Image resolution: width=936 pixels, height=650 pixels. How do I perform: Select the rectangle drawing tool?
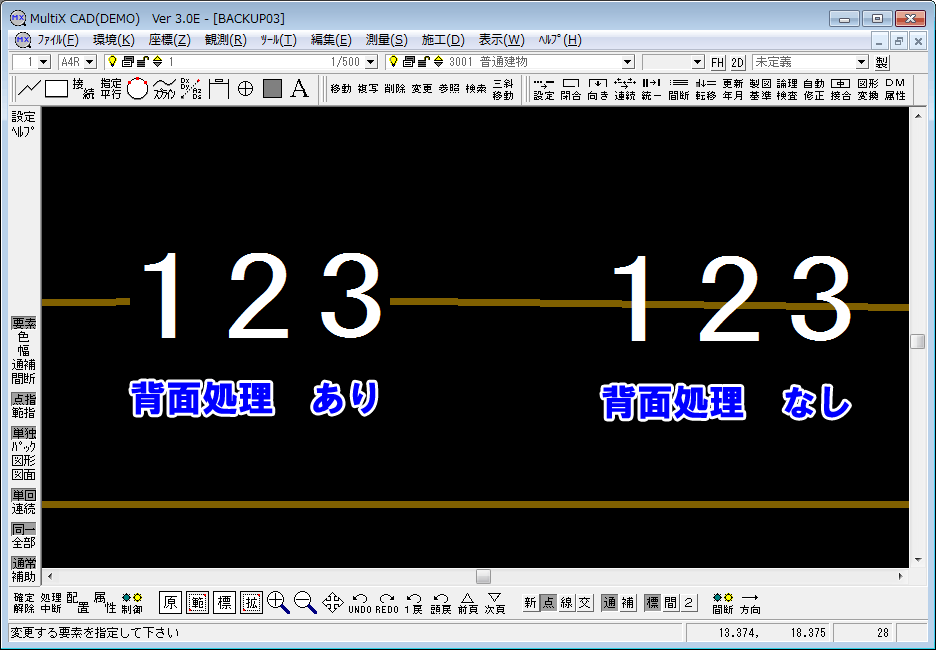(x=56, y=89)
